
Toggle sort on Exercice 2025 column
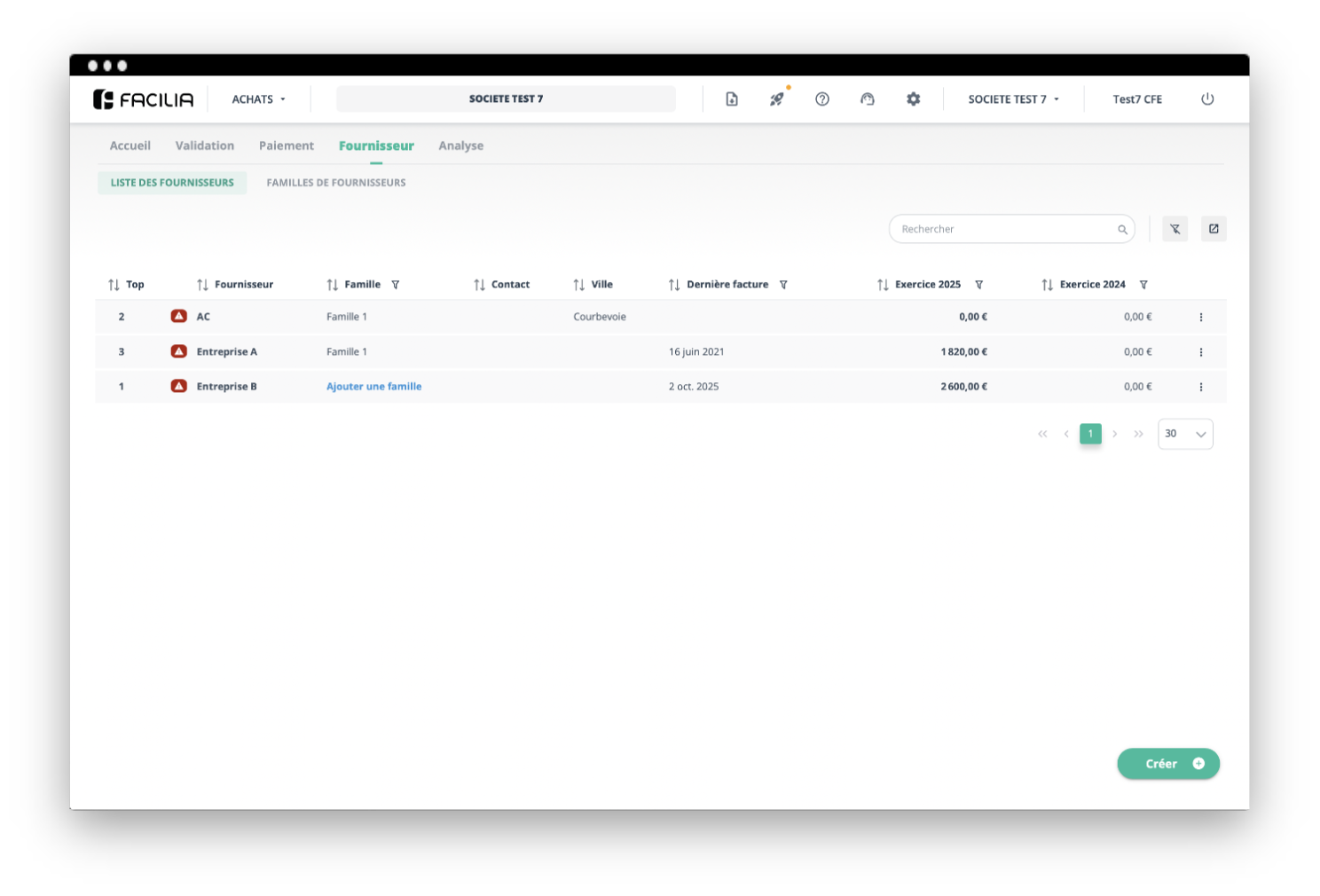pos(883,285)
